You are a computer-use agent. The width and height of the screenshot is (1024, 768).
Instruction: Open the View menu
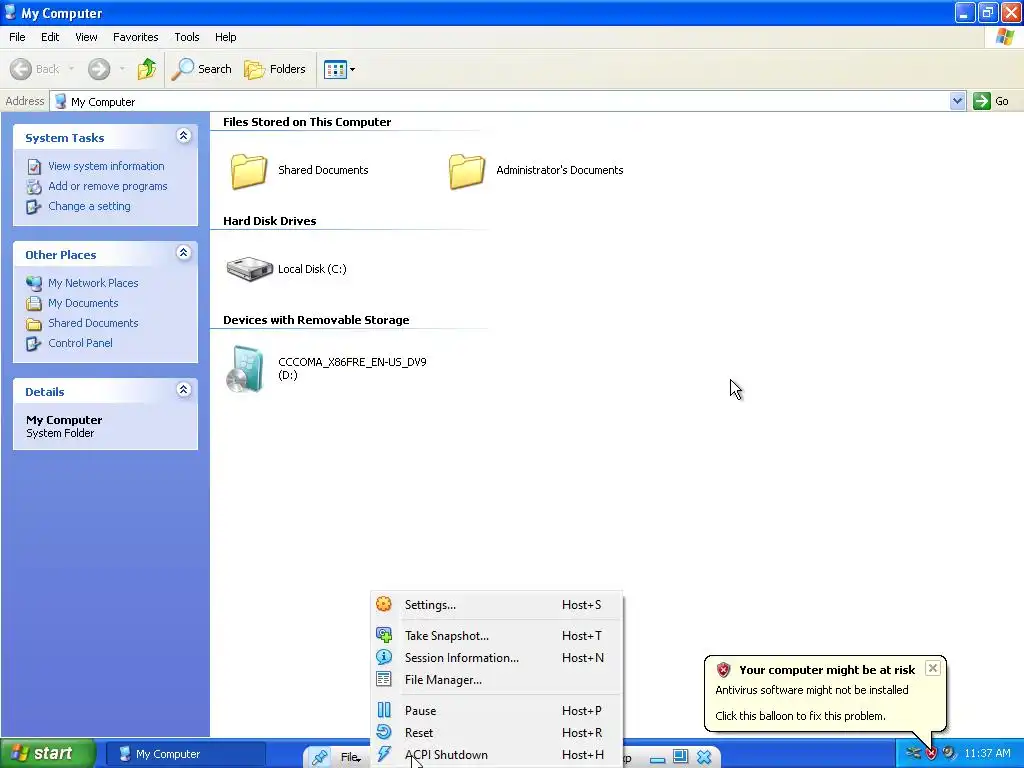[x=86, y=37]
